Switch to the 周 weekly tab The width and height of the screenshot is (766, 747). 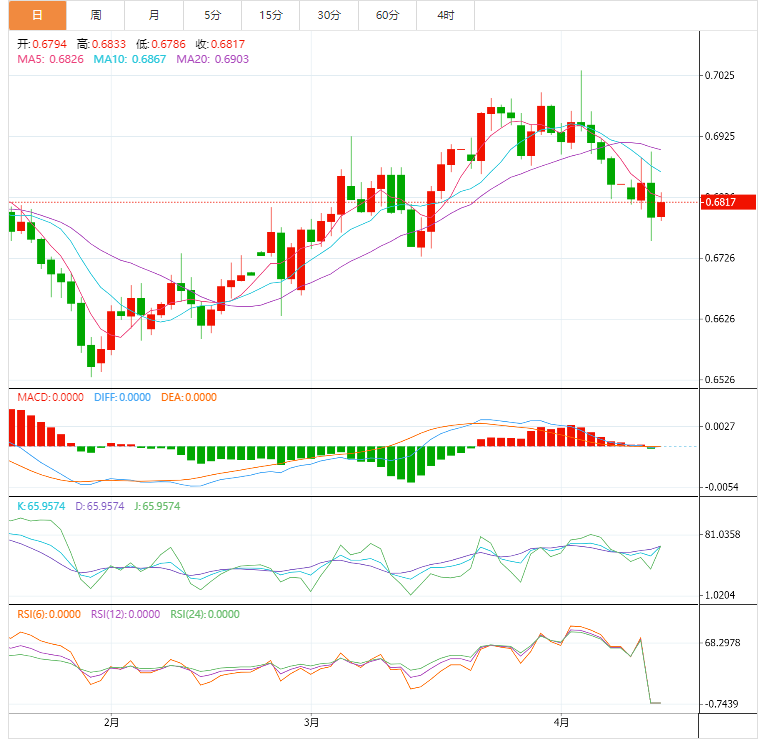tap(95, 15)
